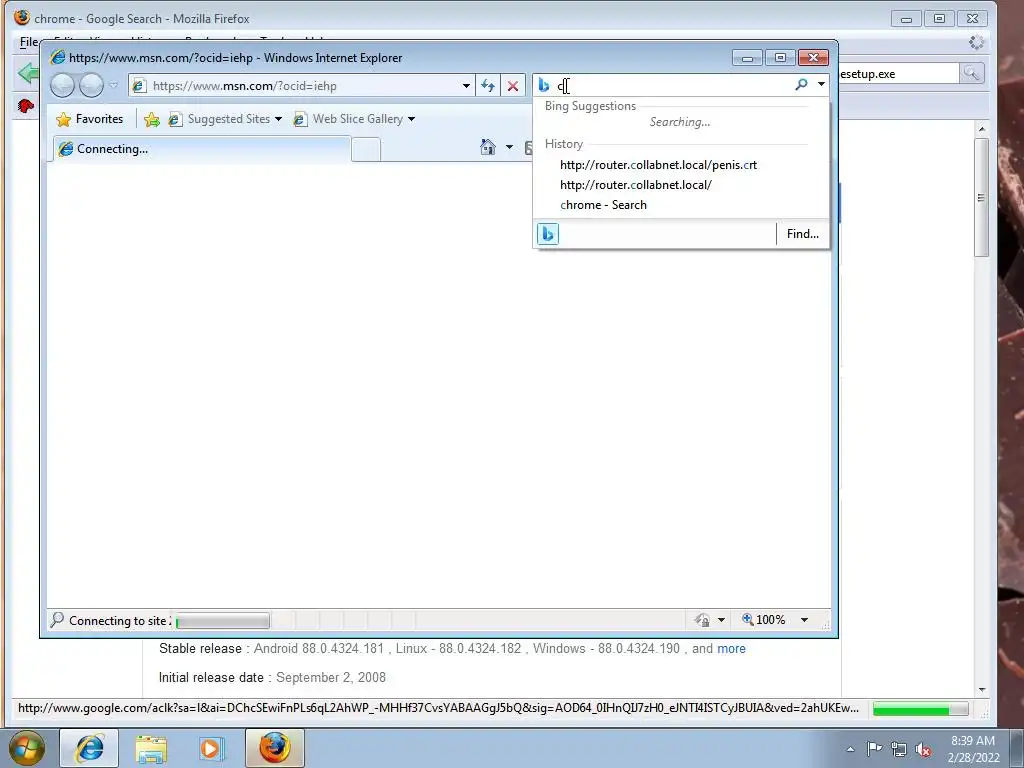Click the magnifier icon in IE status bar
The height and width of the screenshot is (768, 1024).
coord(57,619)
